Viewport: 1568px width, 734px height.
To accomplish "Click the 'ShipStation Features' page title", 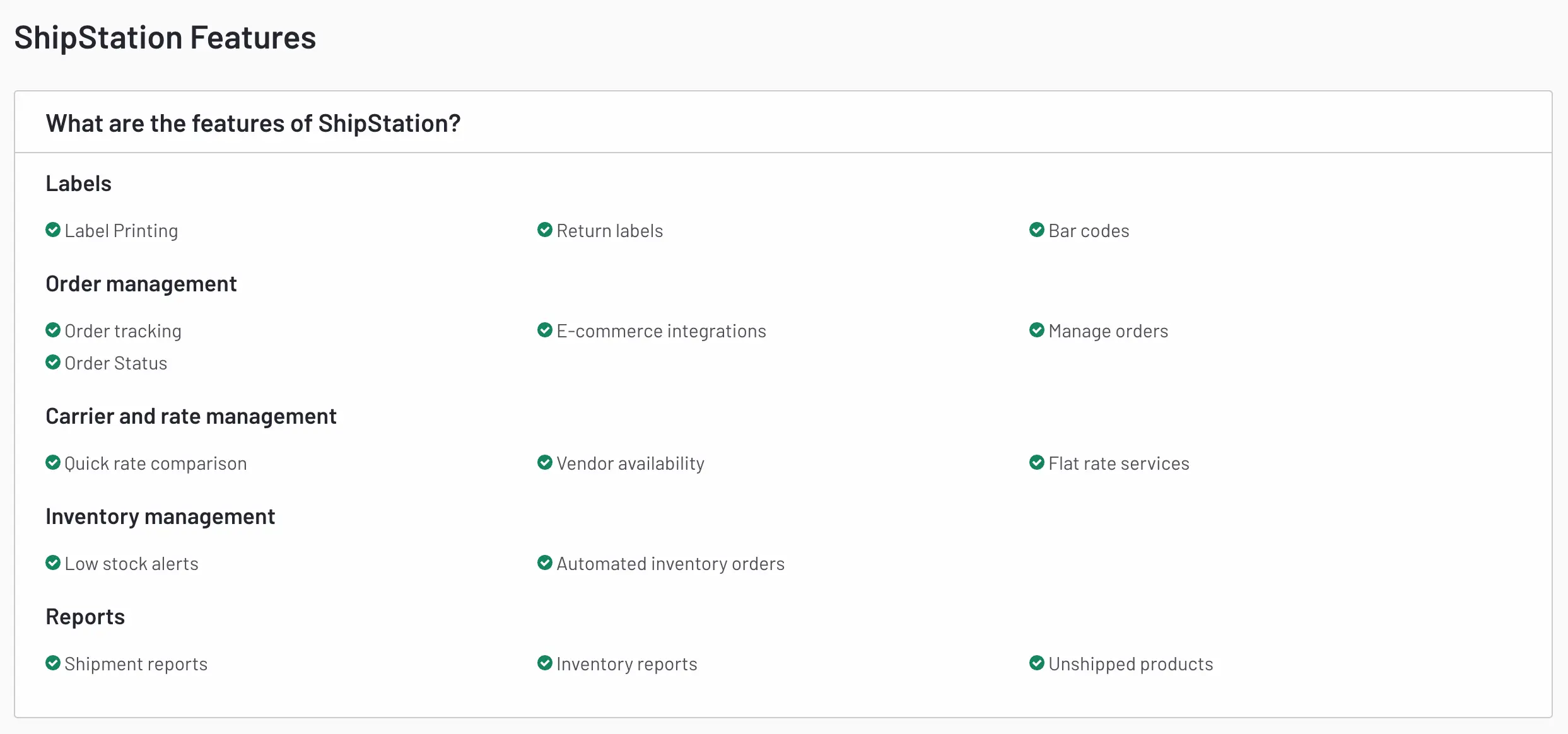I will [165, 38].
